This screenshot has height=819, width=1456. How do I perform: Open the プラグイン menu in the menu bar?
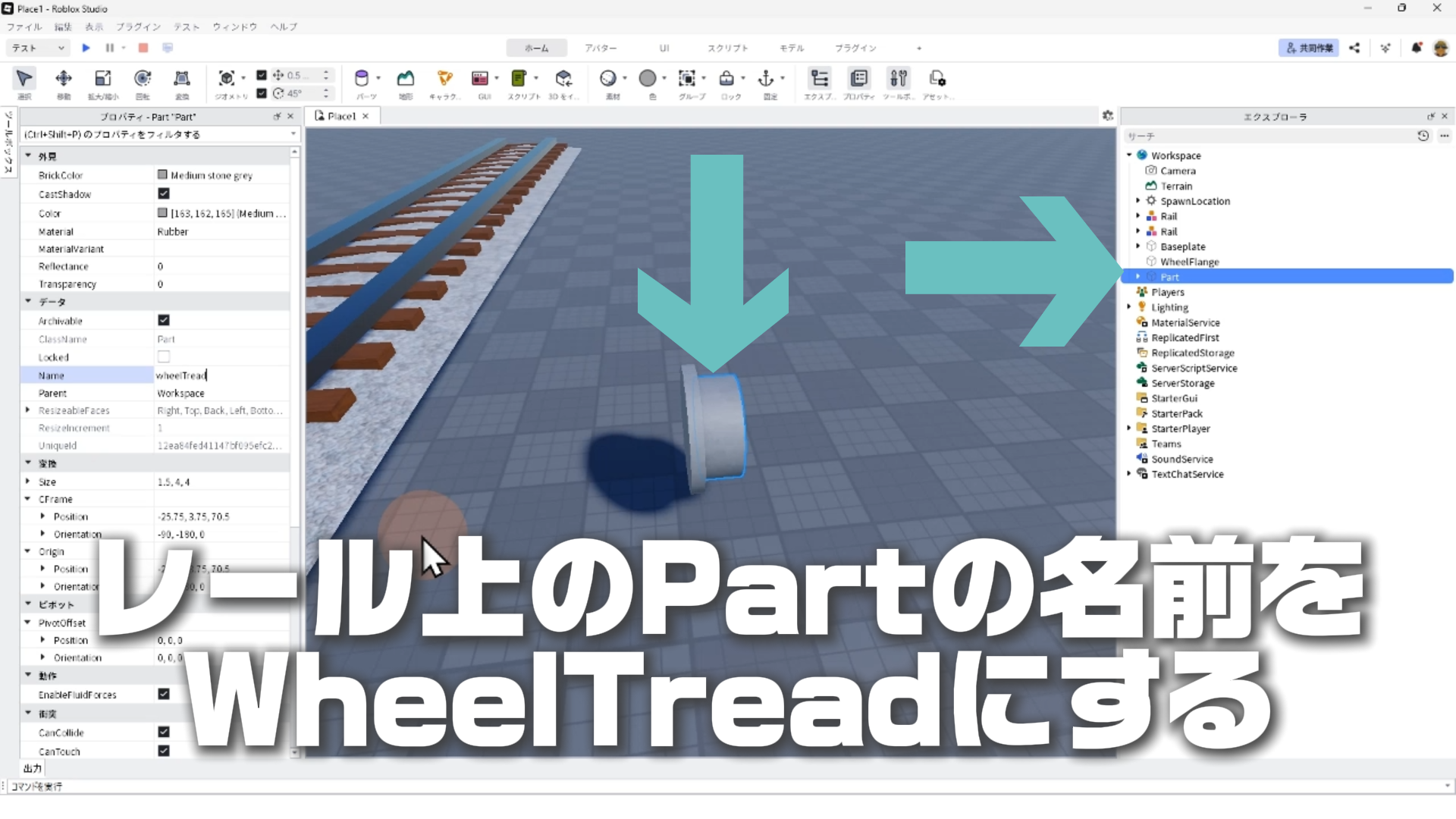[x=138, y=27]
